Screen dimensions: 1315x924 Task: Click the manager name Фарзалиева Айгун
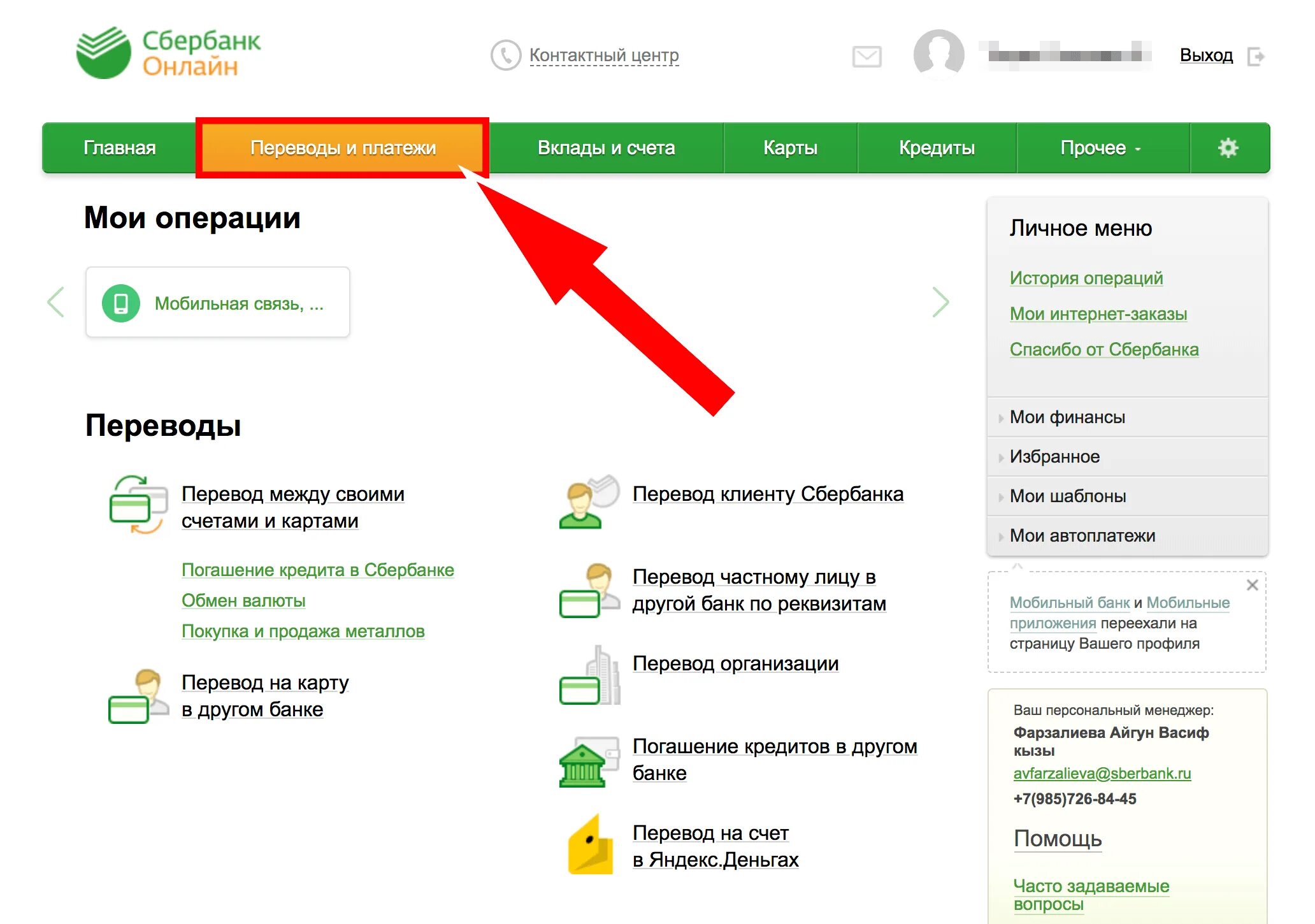pos(1111,742)
